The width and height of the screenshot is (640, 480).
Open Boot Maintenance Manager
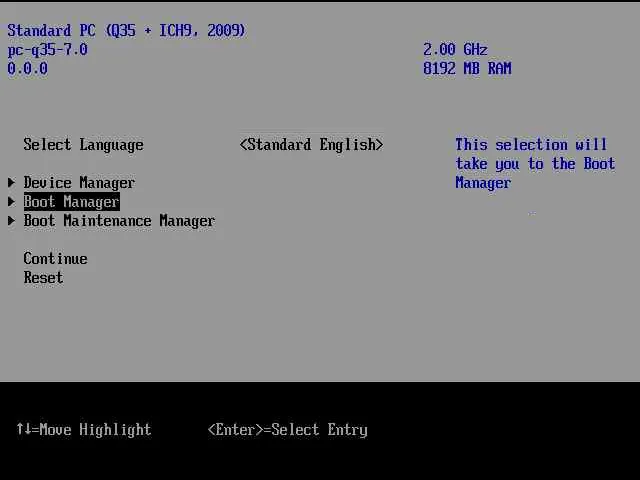(x=119, y=221)
